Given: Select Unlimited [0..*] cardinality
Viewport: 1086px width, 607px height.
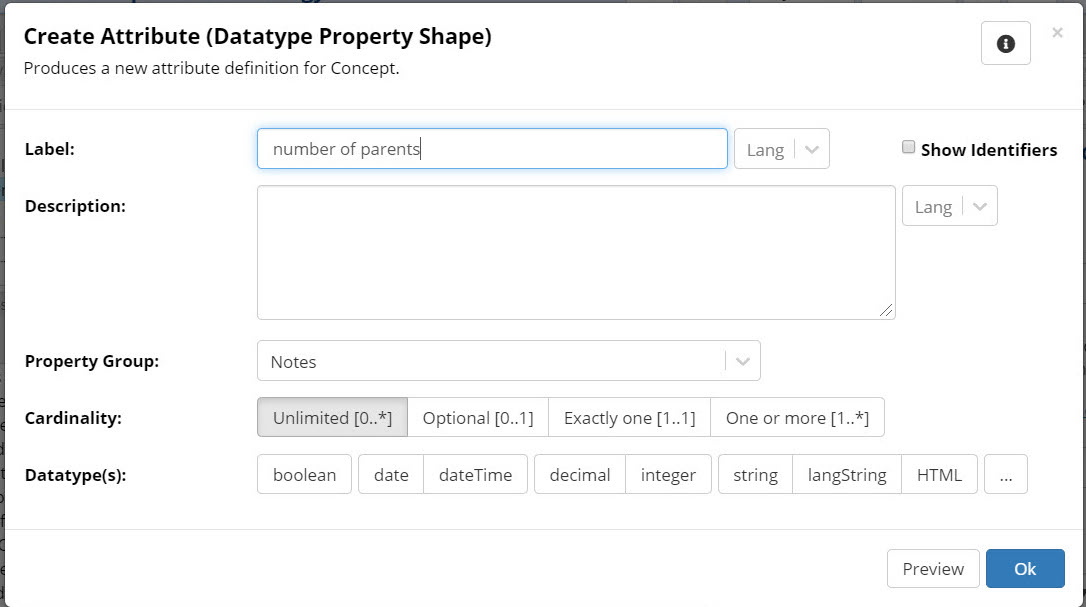Looking at the screenshot, I should pyautogui.click(x=332, y=418).
